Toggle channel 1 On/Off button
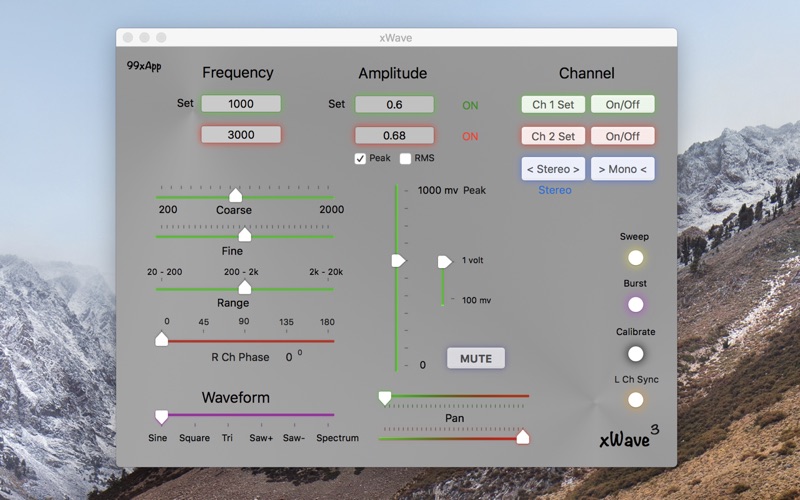The height and width of the screenshot is (500, 800). click(622, 105)
